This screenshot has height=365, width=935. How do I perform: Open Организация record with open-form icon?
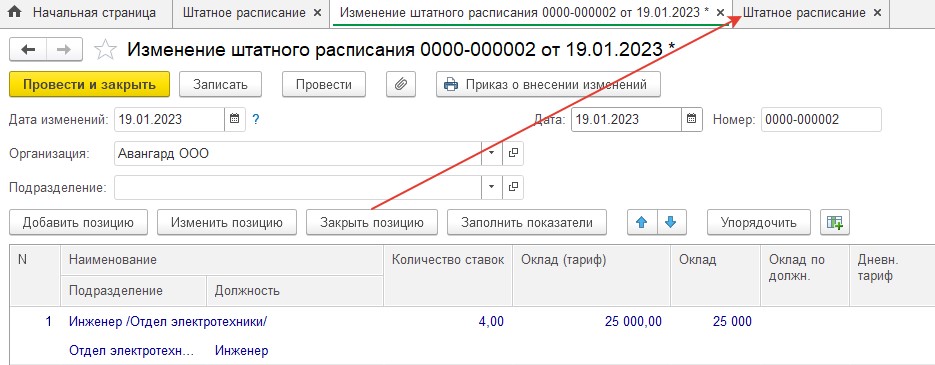point(513,153)
